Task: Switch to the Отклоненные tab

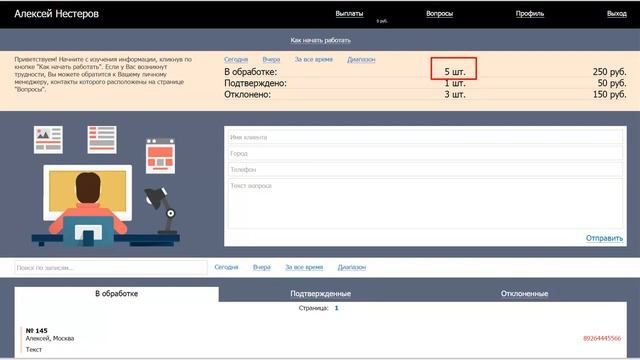Action: coord(524,294)
